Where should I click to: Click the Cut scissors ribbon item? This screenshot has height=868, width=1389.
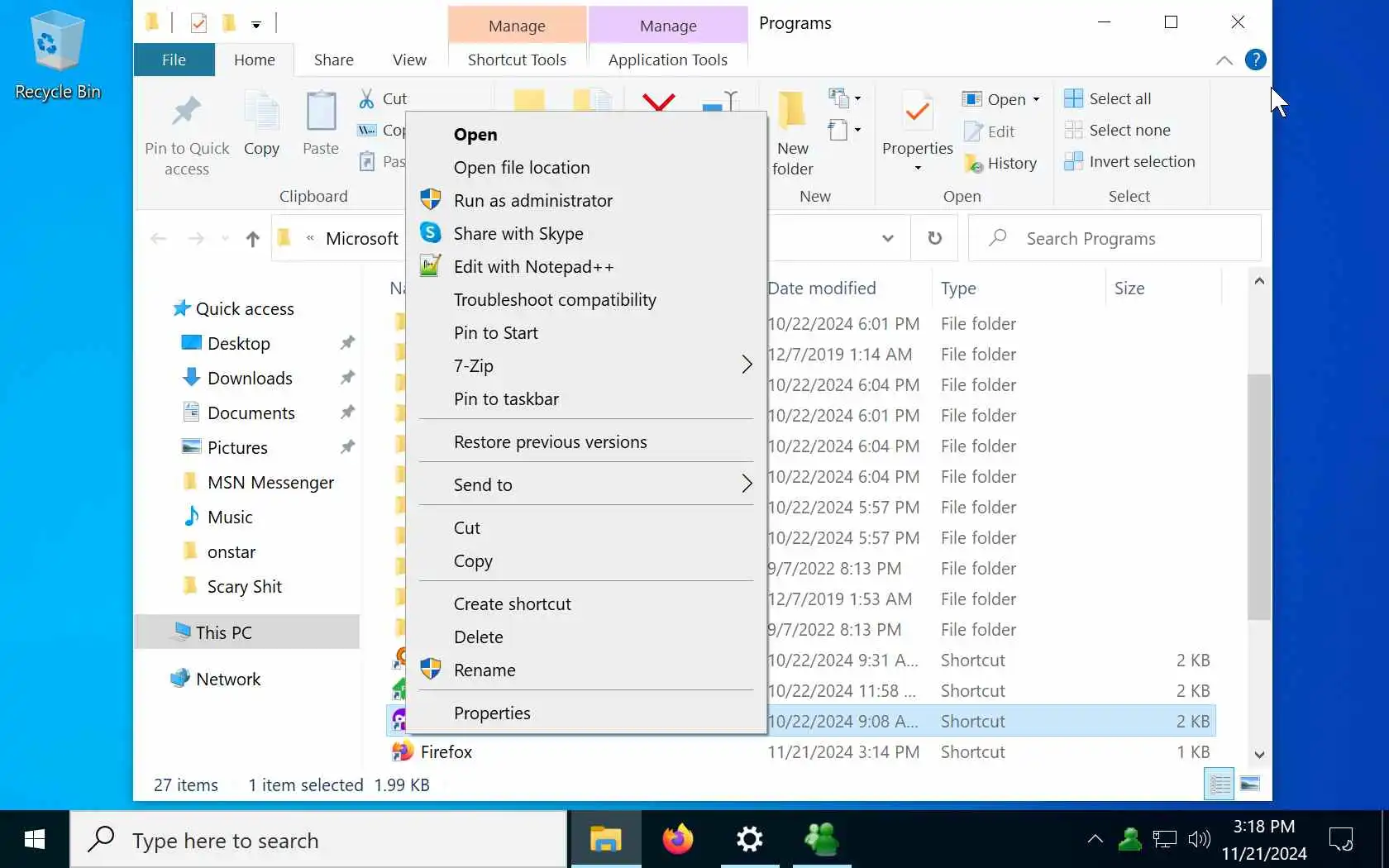[382, 98]
